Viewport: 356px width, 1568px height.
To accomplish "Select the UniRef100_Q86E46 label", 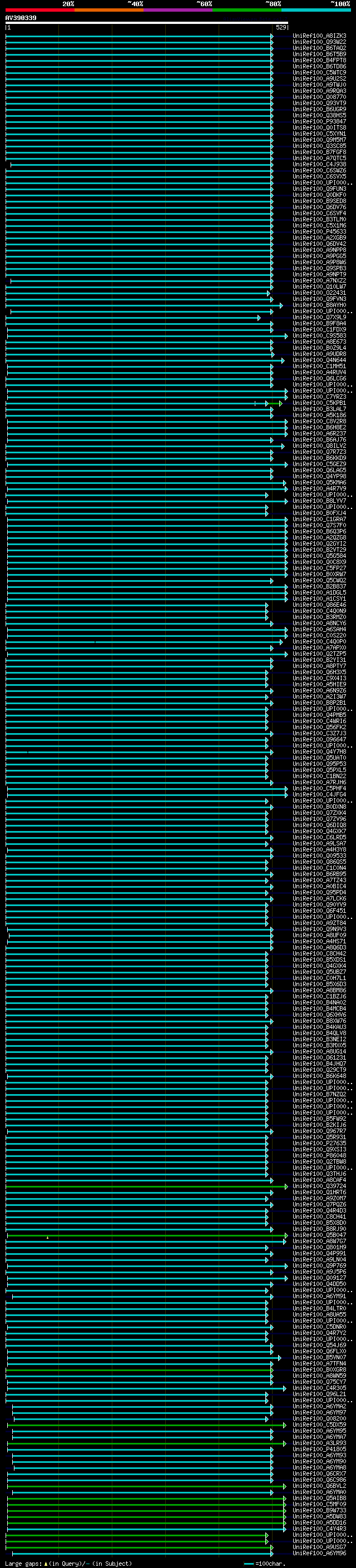I will (319, 605).
